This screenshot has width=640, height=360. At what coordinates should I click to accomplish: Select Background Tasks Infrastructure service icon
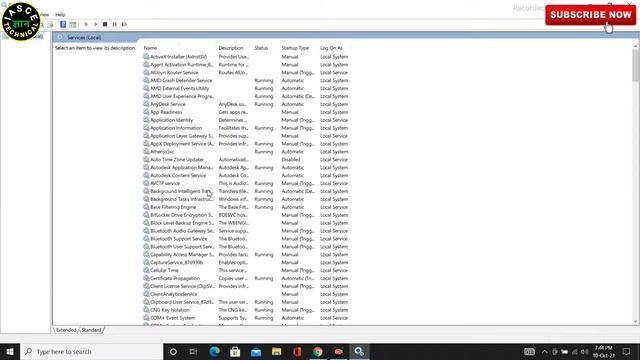[x=146, y=199]
